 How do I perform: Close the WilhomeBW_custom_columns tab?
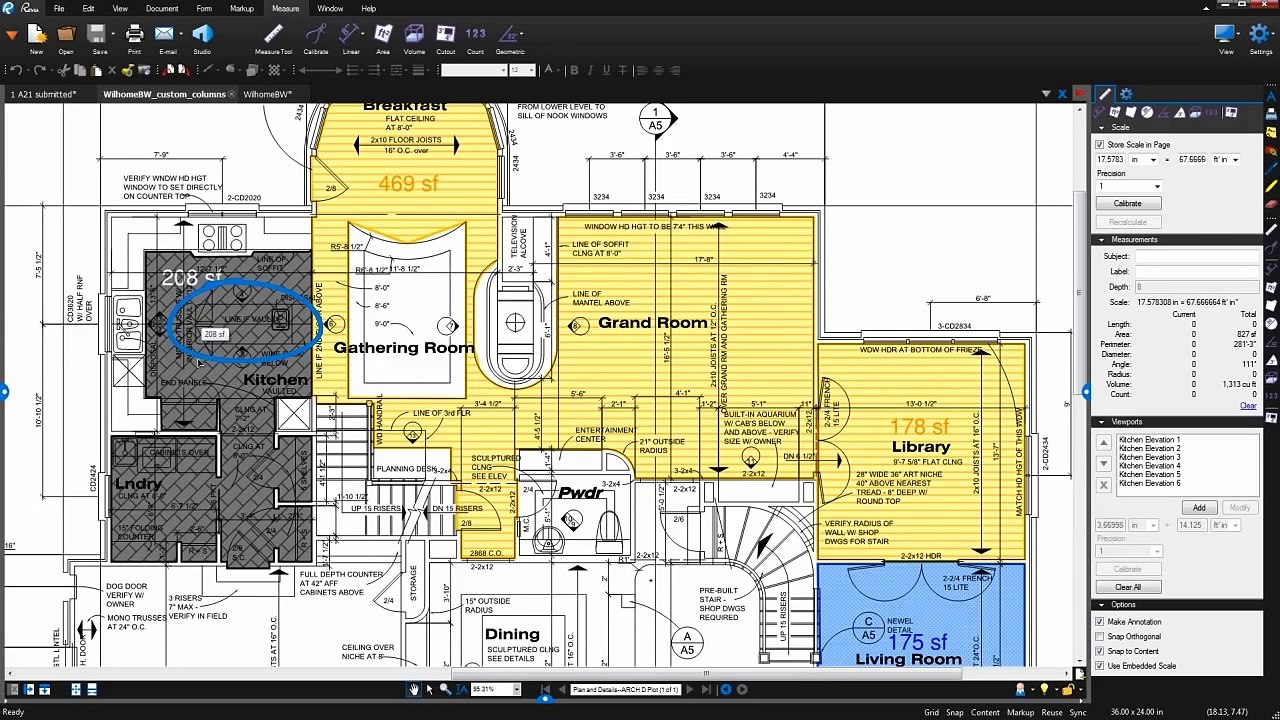click(232, 94)
